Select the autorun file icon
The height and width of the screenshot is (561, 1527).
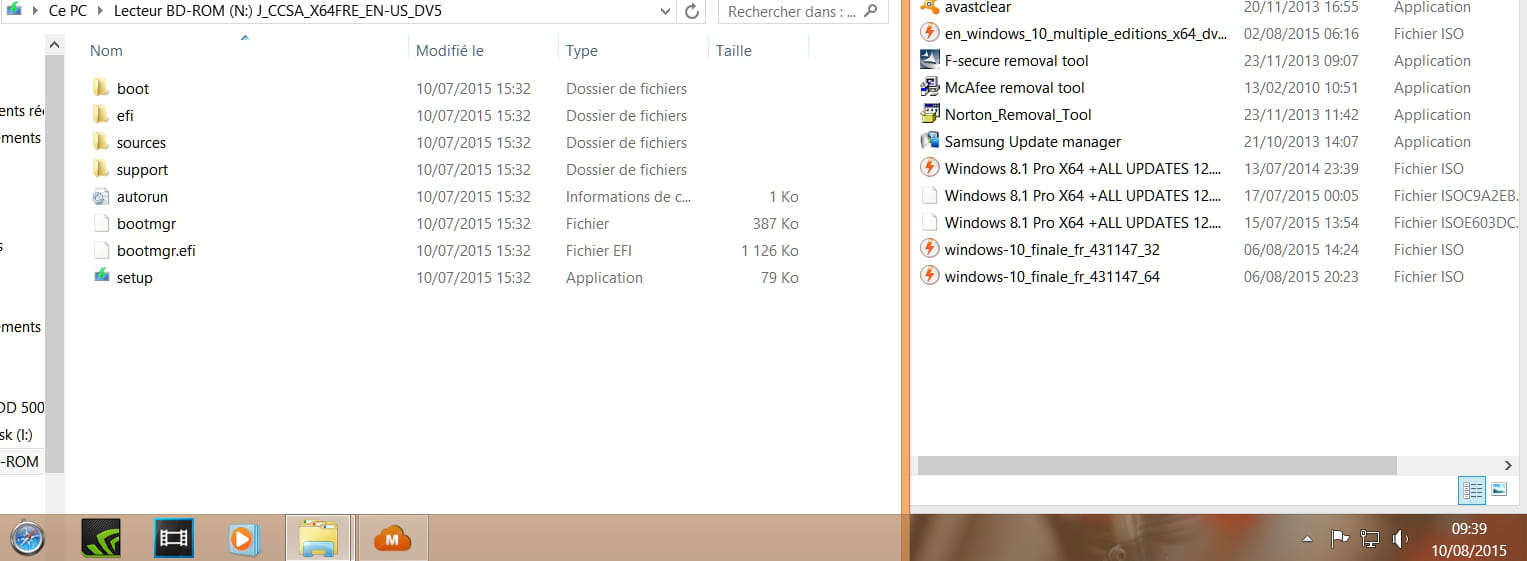point(100,196)
